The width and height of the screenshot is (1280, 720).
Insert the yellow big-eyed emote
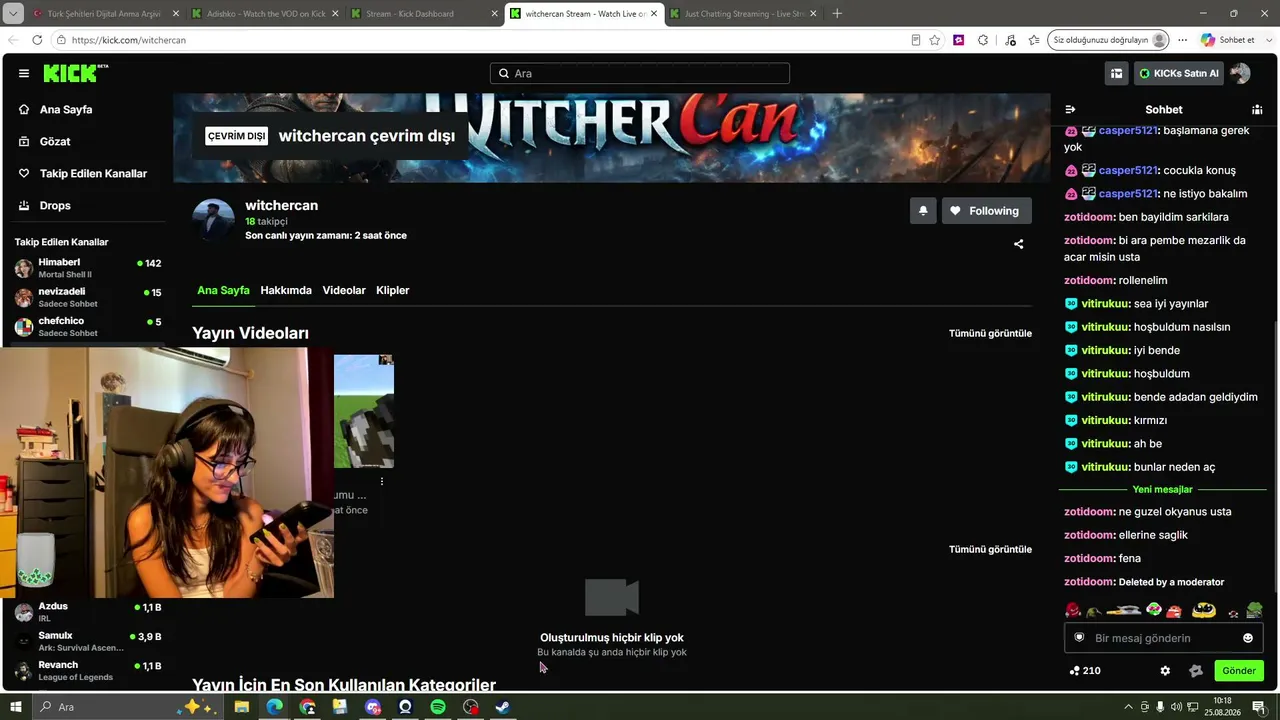tap(1203, 610)
